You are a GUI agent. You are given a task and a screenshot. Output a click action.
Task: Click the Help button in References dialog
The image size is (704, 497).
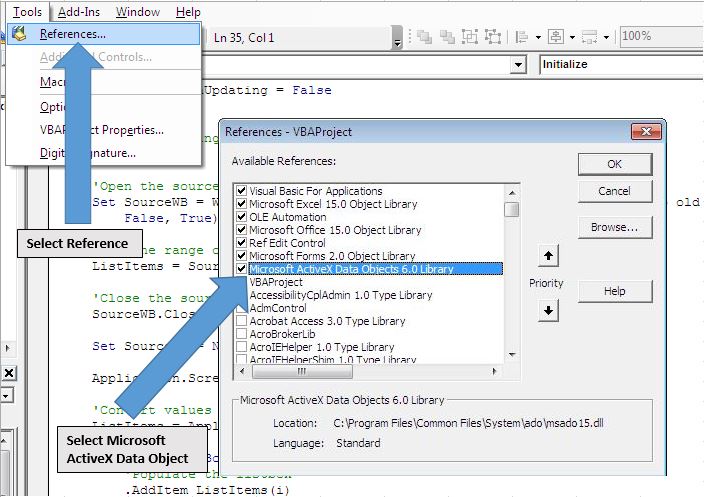pyautogui.click(x=615, y=291)
